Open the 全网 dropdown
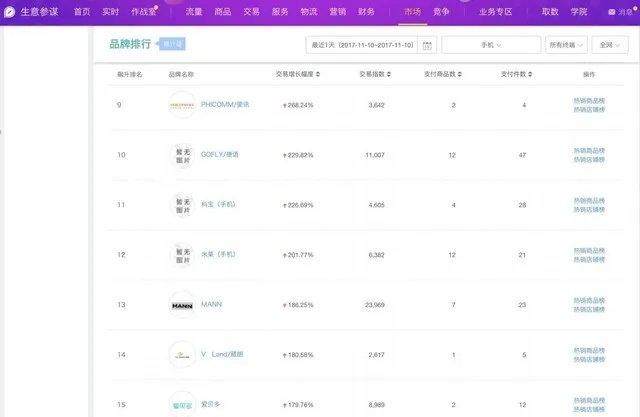Image resolution: width=640 pixels, height=417 pixels. coord(610,45)
